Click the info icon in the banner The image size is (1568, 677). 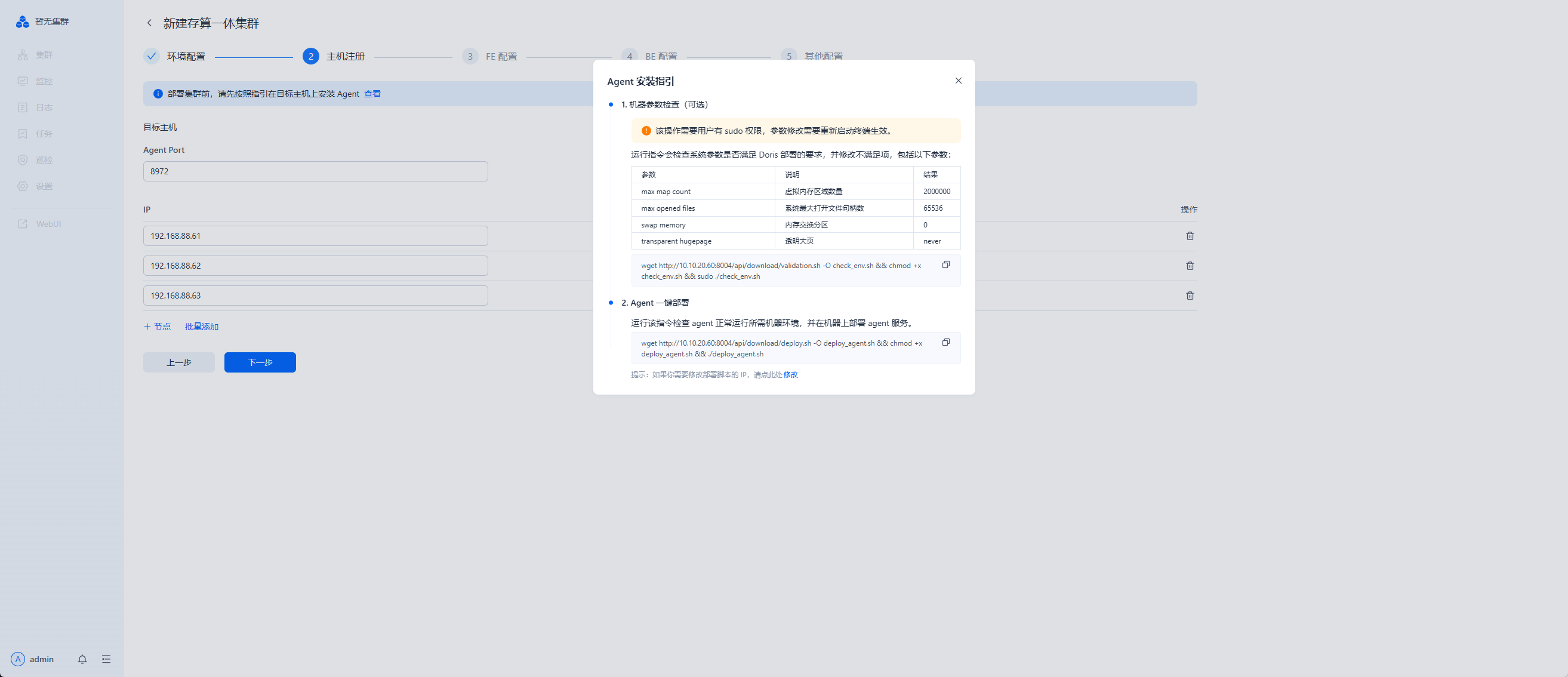pos(158,94)
